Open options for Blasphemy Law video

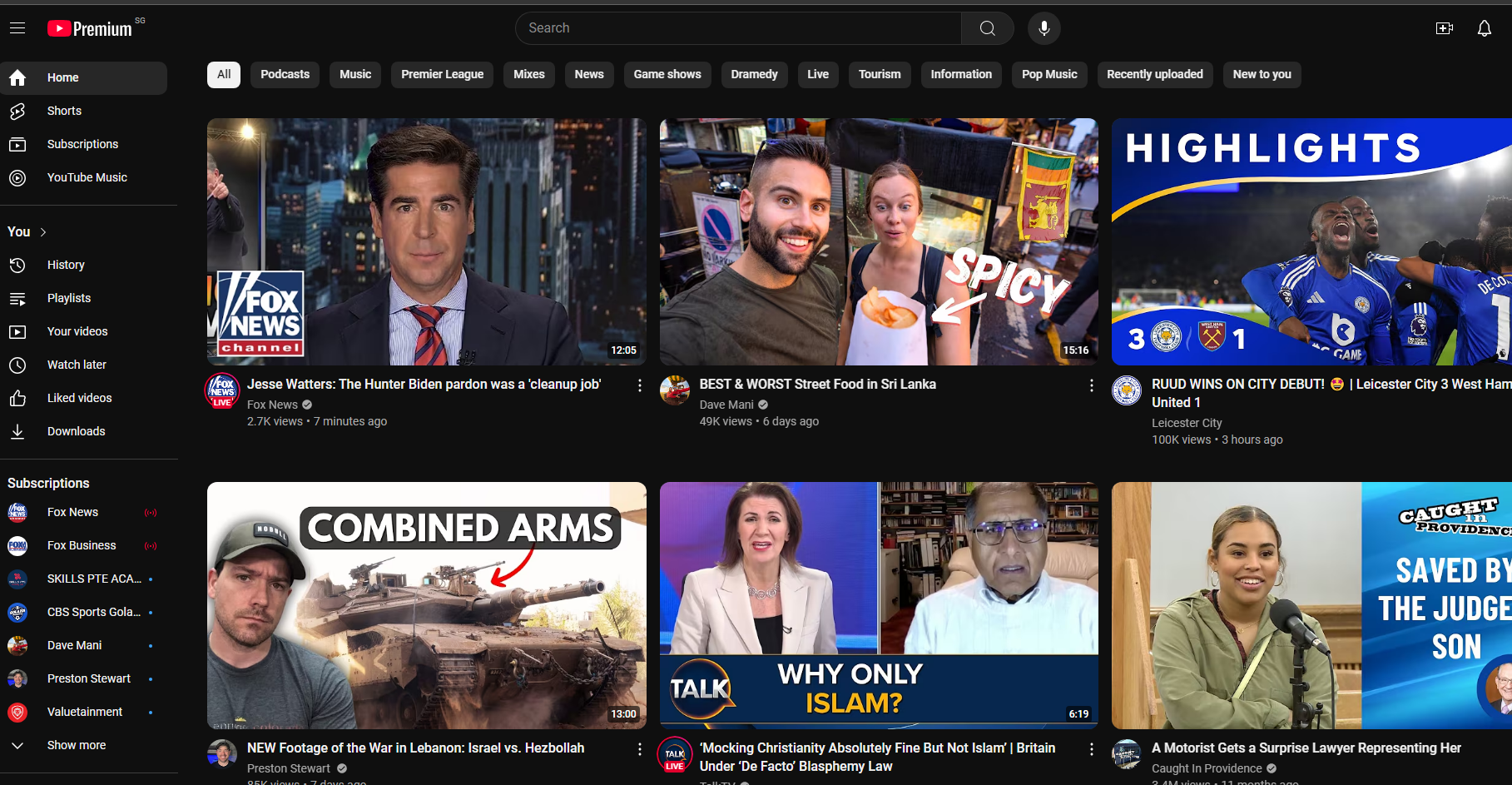(1092, 749)
